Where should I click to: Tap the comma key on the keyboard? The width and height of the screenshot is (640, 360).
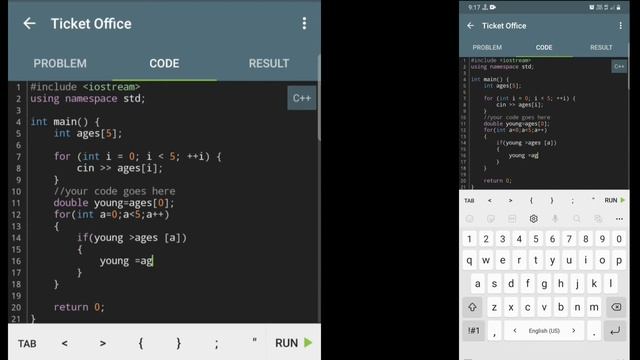(494, 331)
